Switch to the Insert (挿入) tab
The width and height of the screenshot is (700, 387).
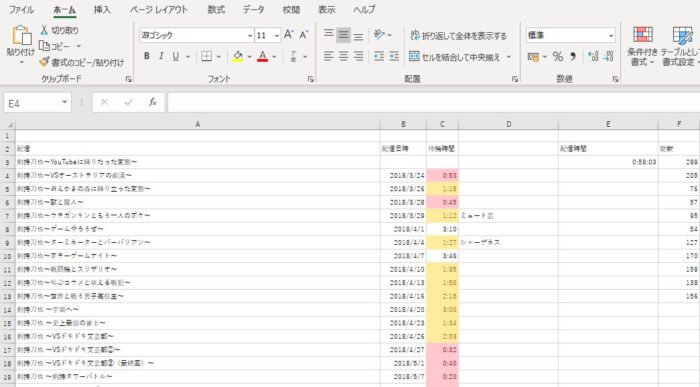102,9
